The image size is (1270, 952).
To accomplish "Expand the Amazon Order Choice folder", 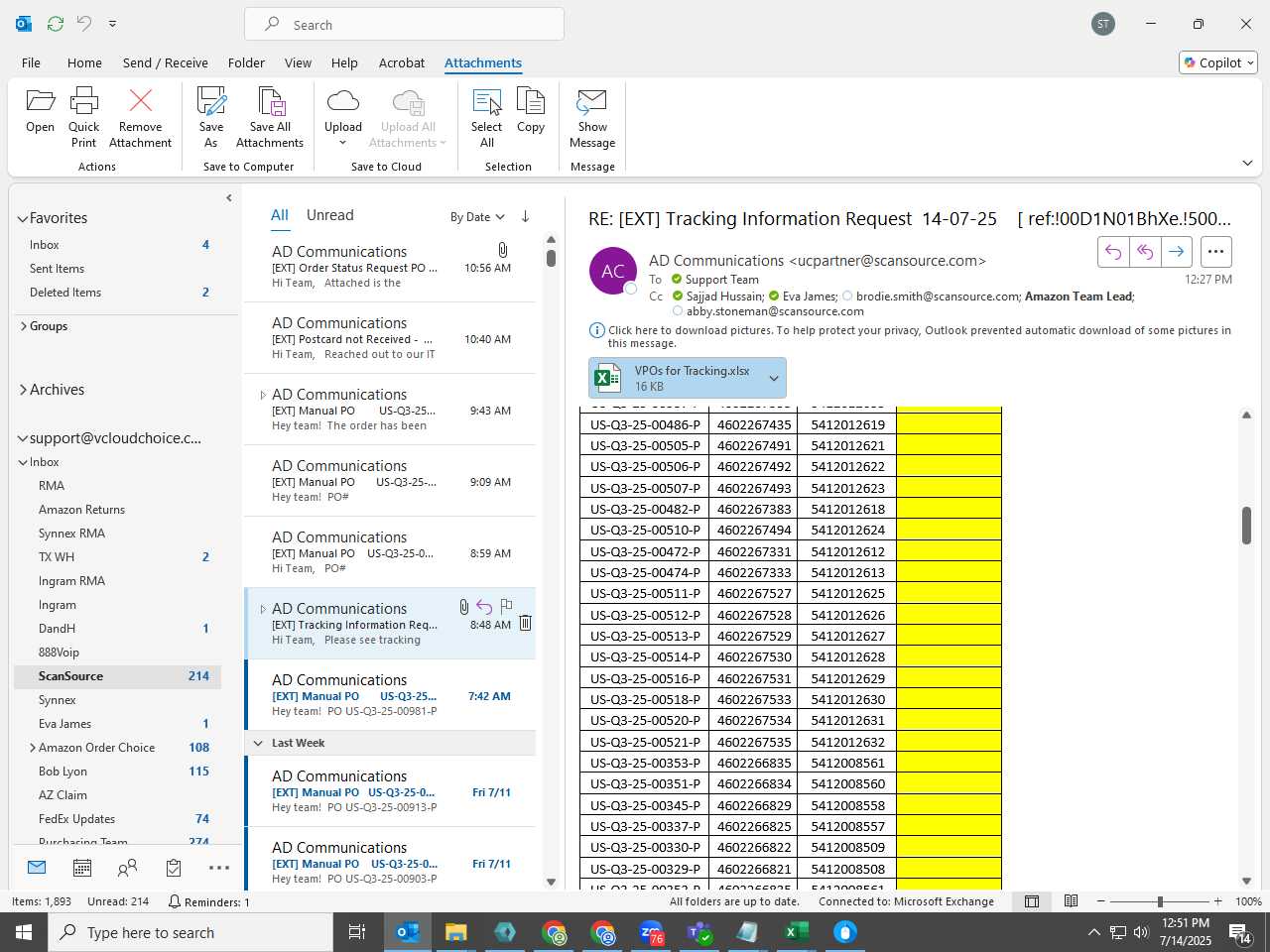I will [33, 748].
